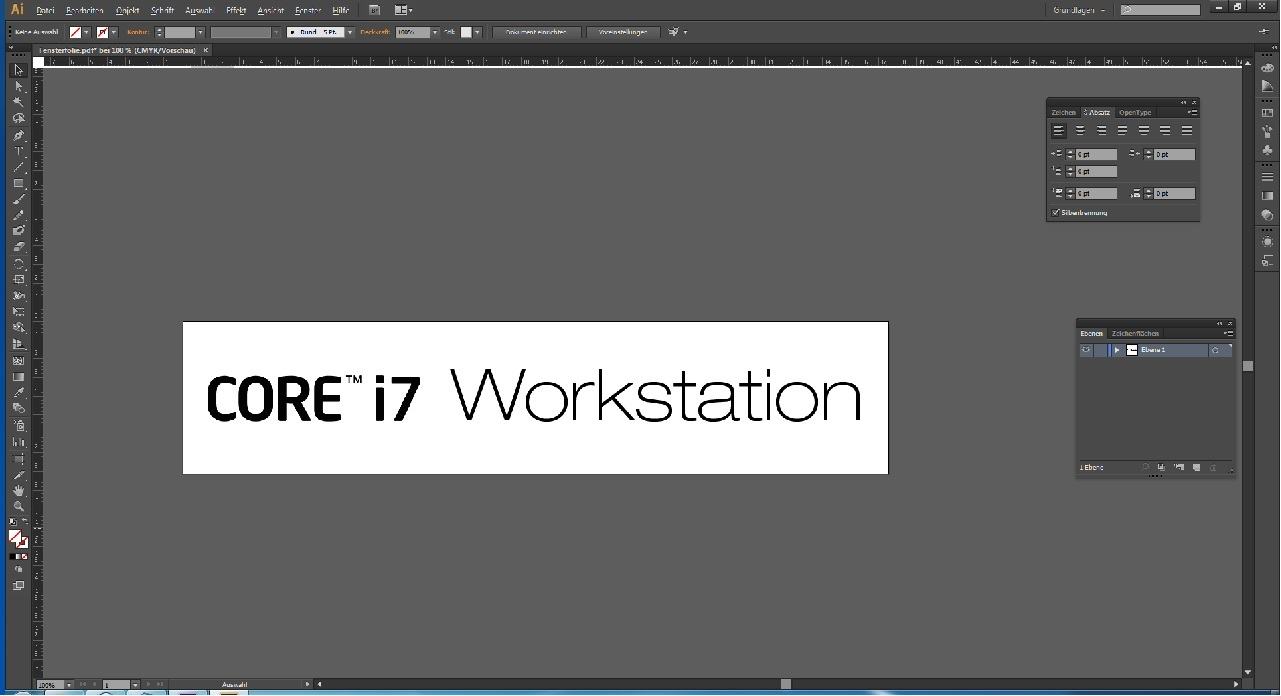Viewport: 1281px width, 696px height.
Task: Open the Kontur stroke weight dropdown
Action: pos(200,32)
